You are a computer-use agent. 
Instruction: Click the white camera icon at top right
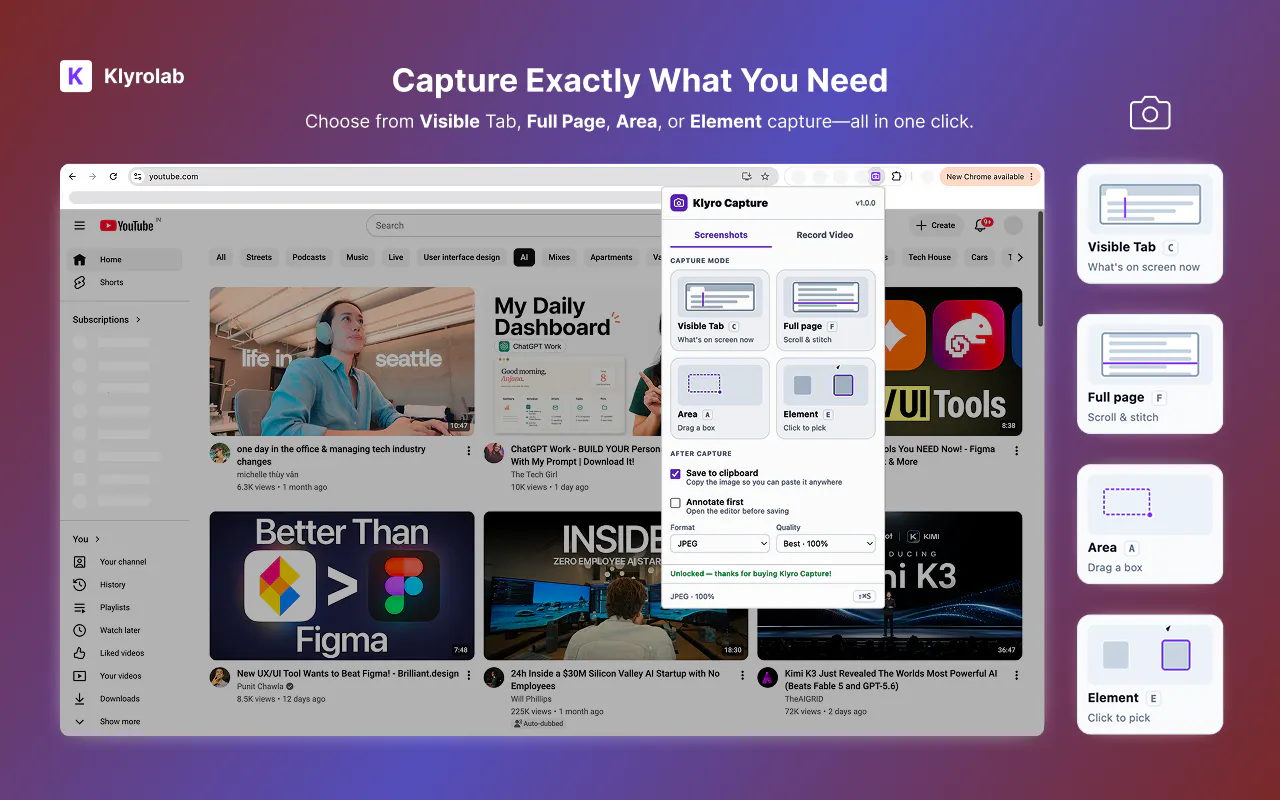click(x=1150, y=114)
